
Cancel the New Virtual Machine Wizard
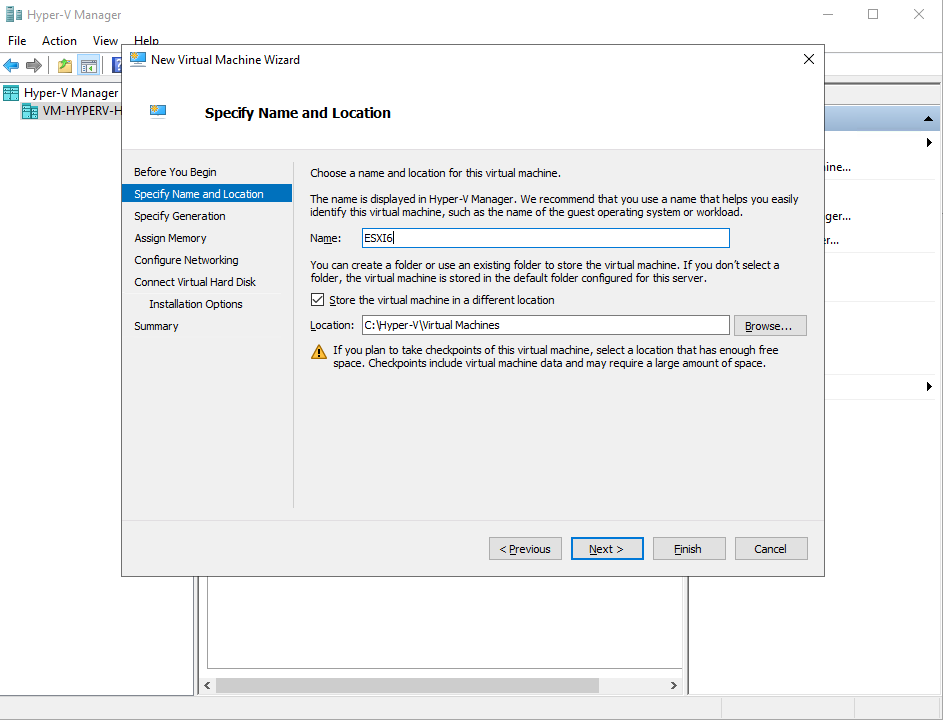click(771, 549)
